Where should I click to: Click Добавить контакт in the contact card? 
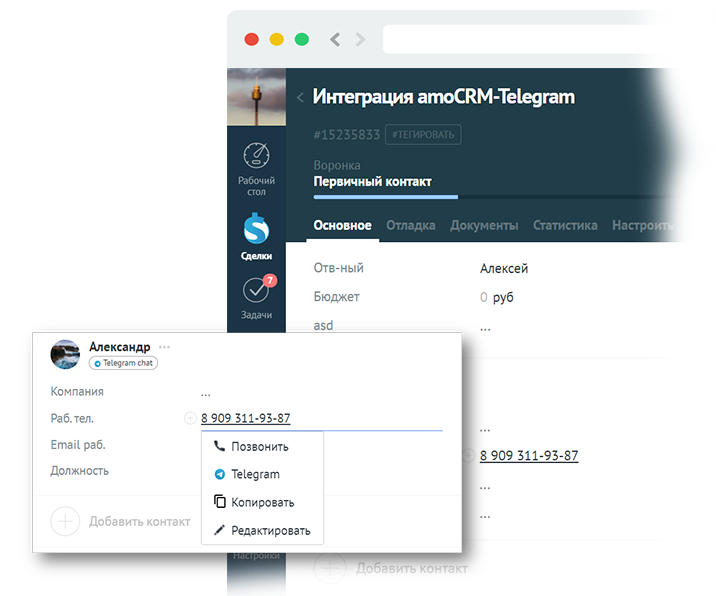tap(140, 522)
